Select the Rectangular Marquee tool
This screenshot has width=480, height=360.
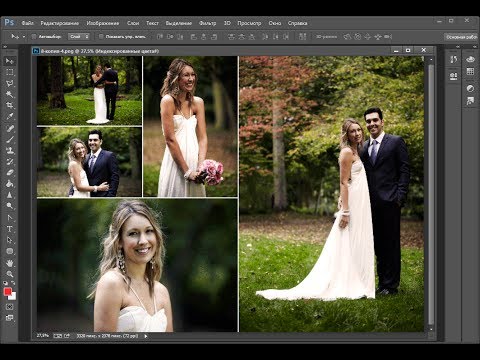click(x=10, y=72)
